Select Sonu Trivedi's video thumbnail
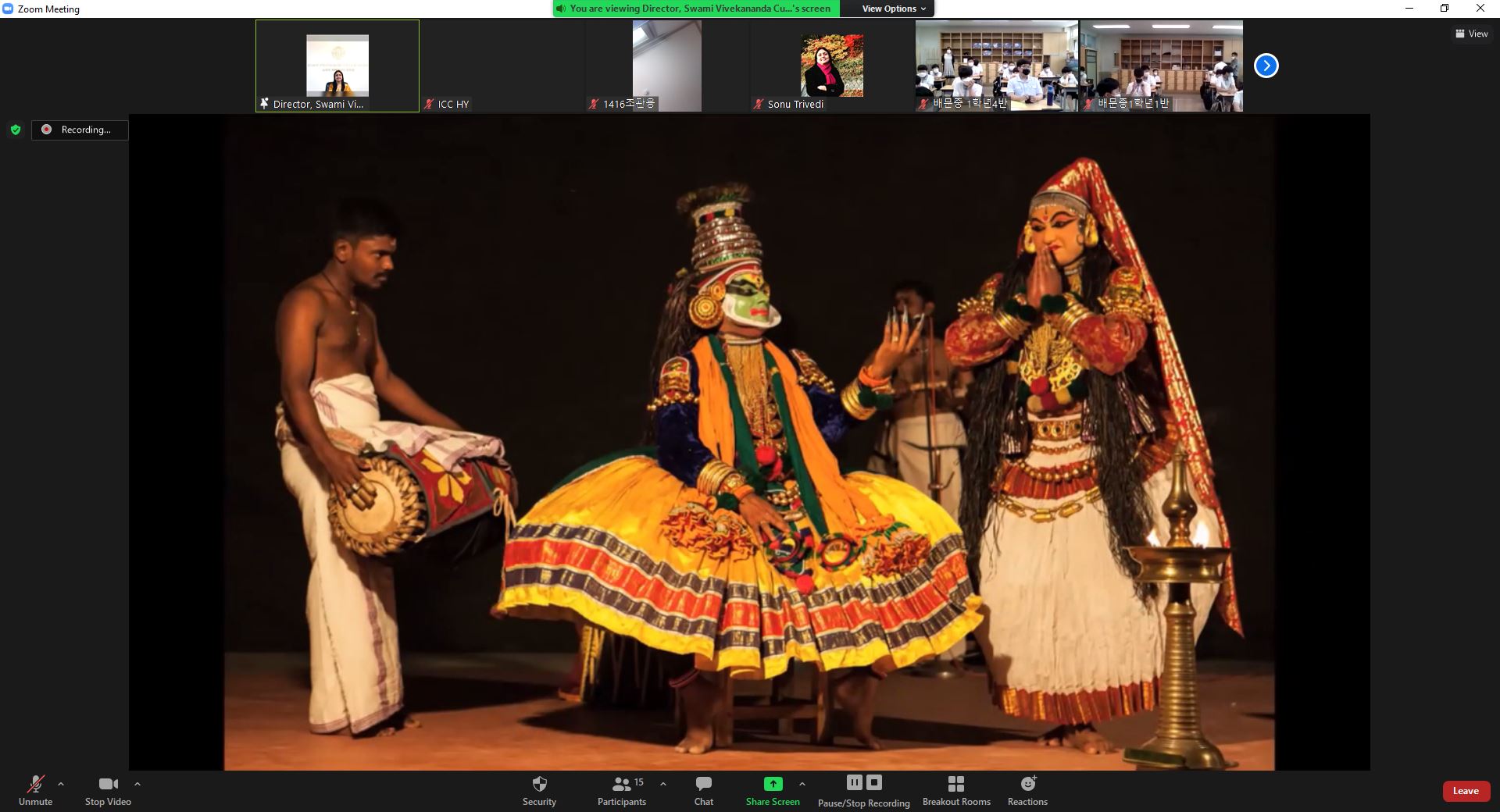The width and height of the screenshot is (1500, 812). point(831,66)
